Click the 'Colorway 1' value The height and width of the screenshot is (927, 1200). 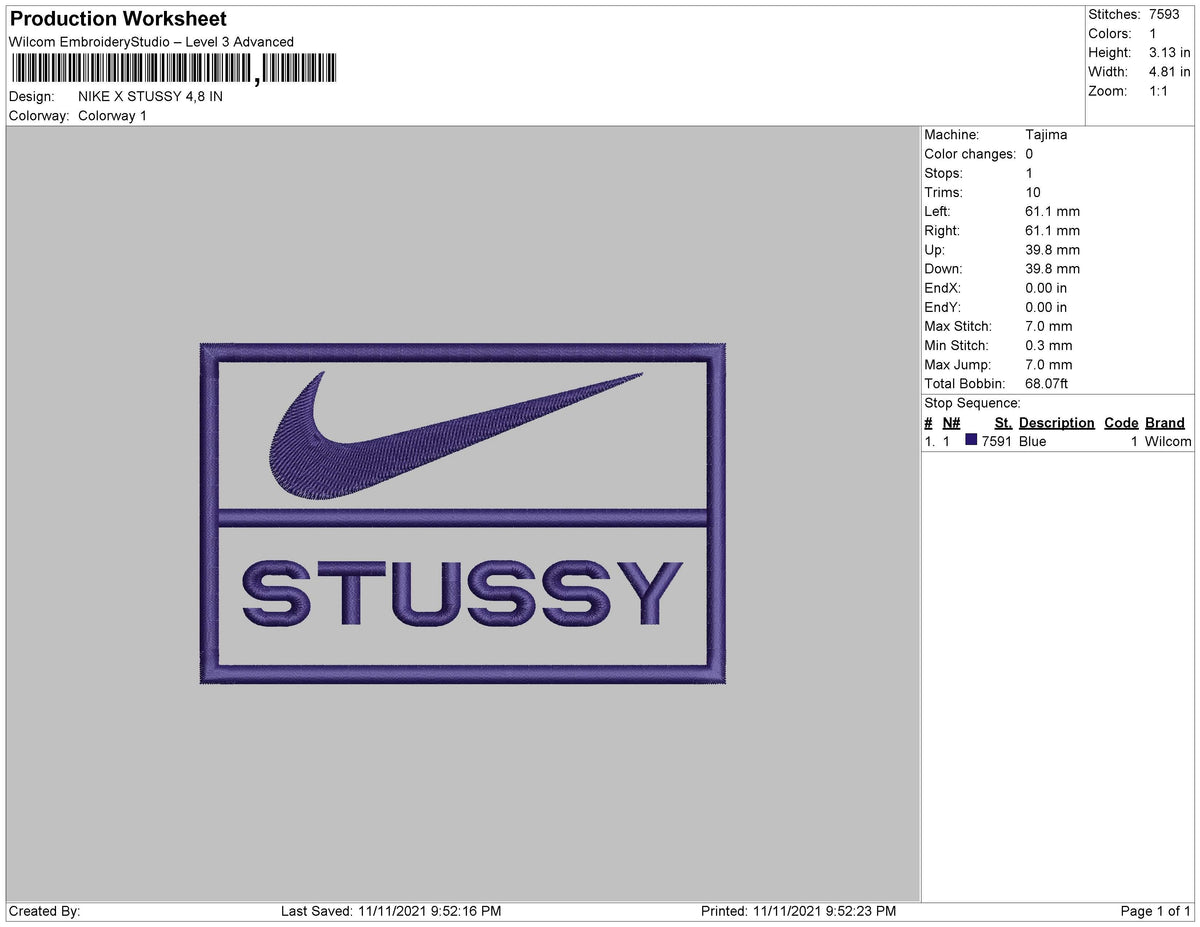112,116
